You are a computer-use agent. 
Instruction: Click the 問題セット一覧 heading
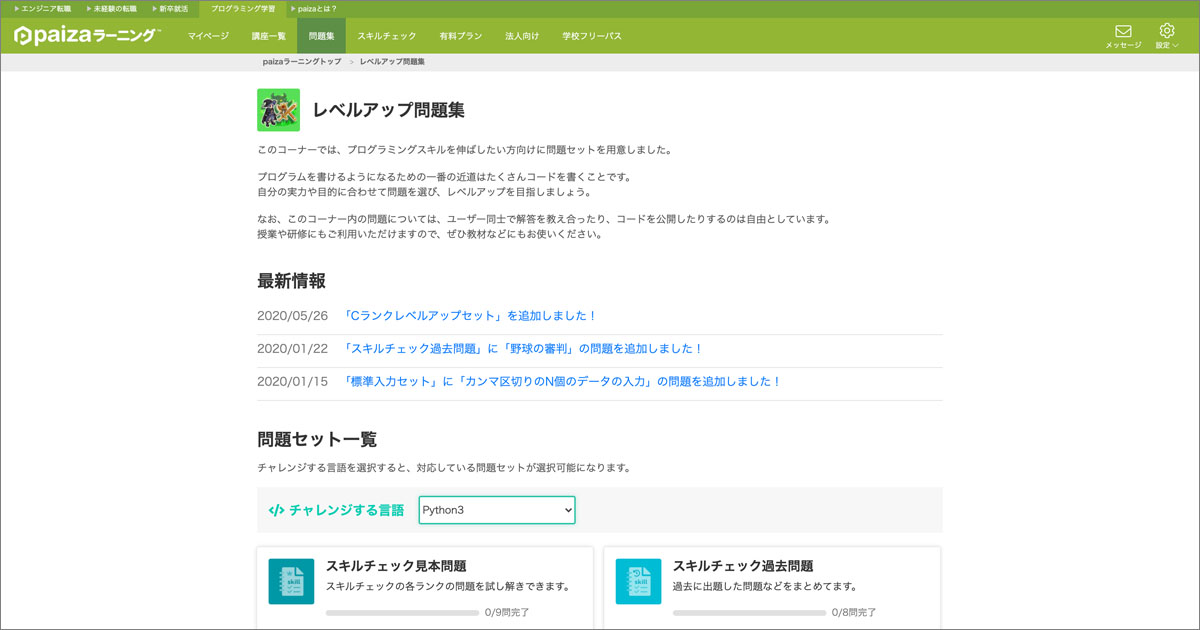pyautogui.click(x=317, y=439)
